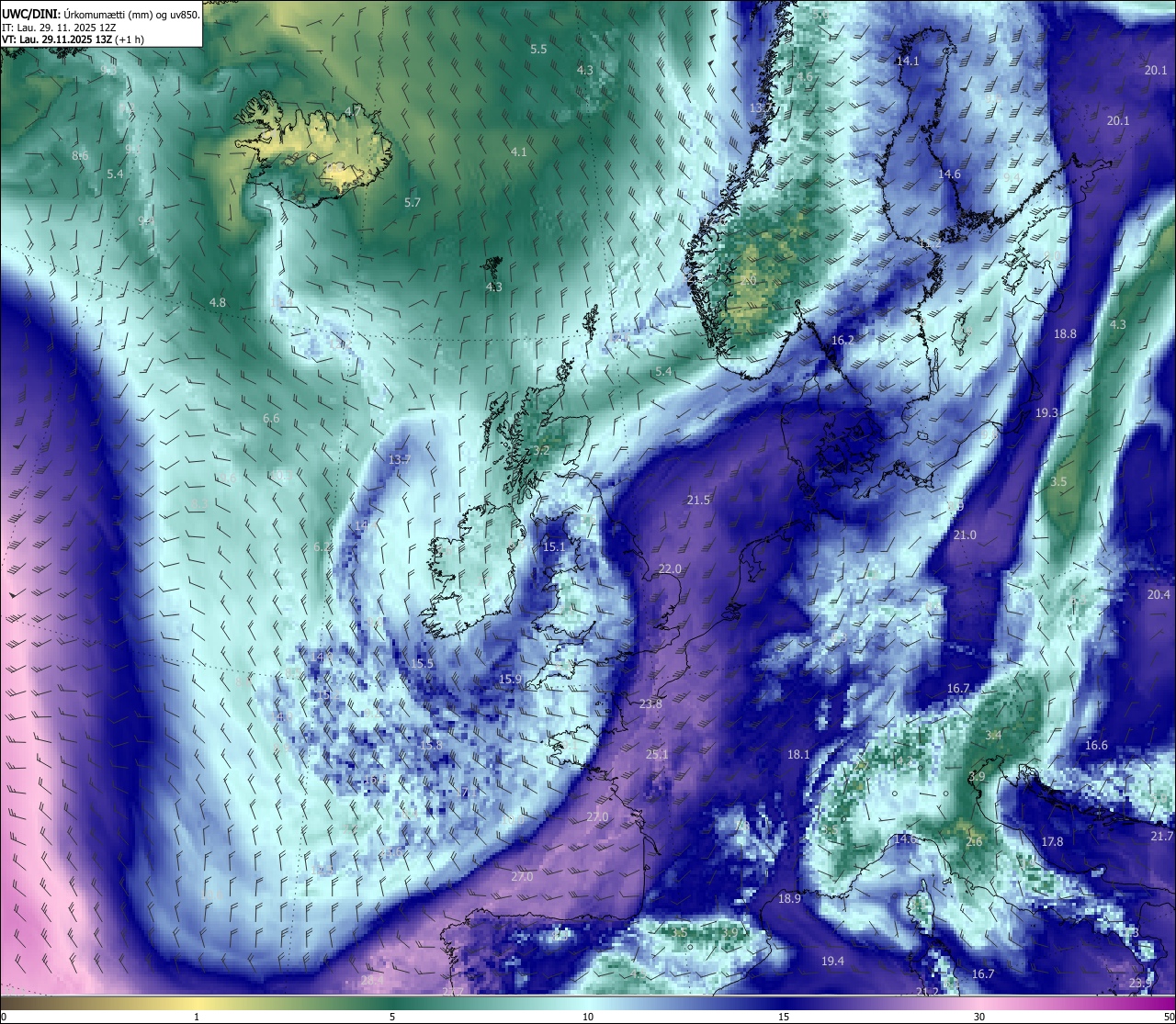Click the "UWC/DINI: Úrkomumætti (mm) og uv850." title line
The height and width of the screenshot is (1024, 1176).
(101, 14)
